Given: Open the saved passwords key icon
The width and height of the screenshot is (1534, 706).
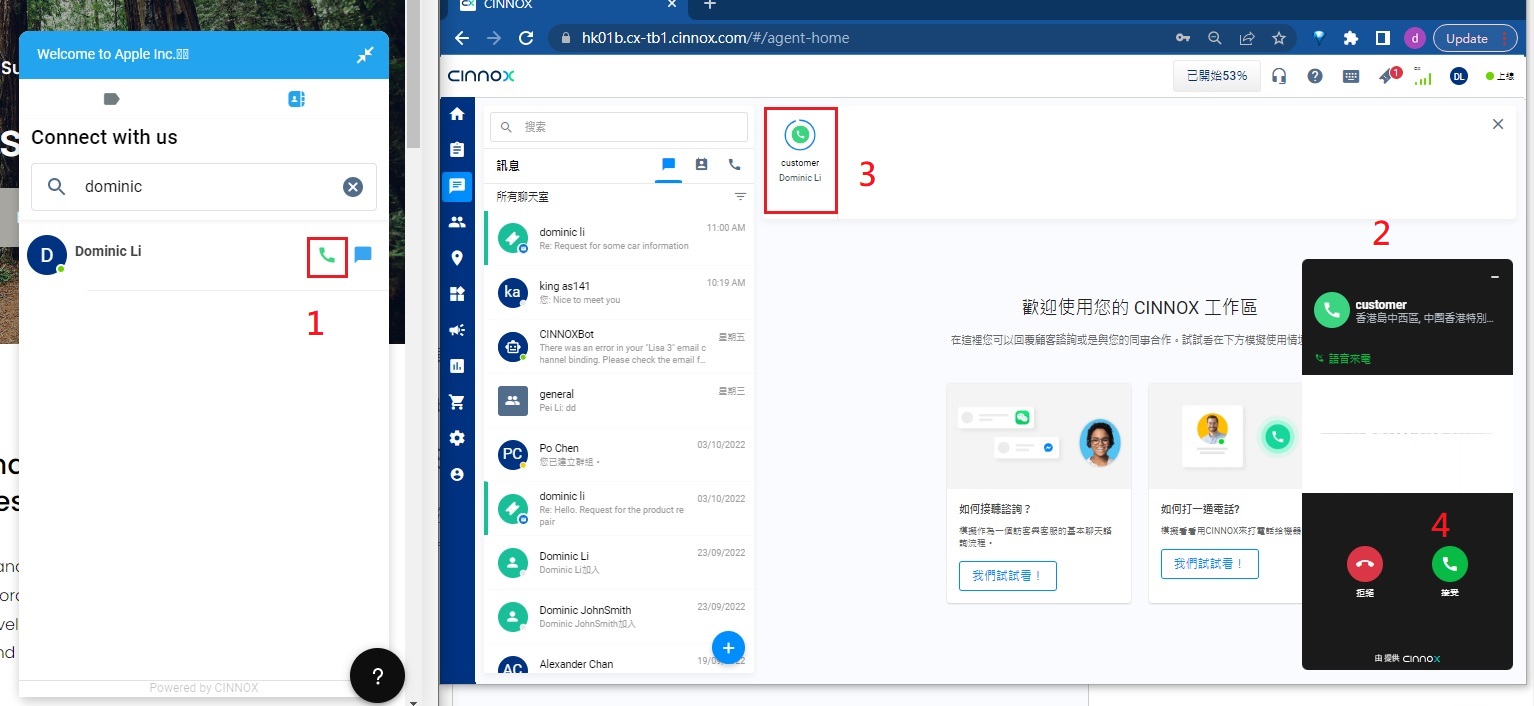Looking at the screenshot, I should pyautogui.click(x=1183, y=38).
